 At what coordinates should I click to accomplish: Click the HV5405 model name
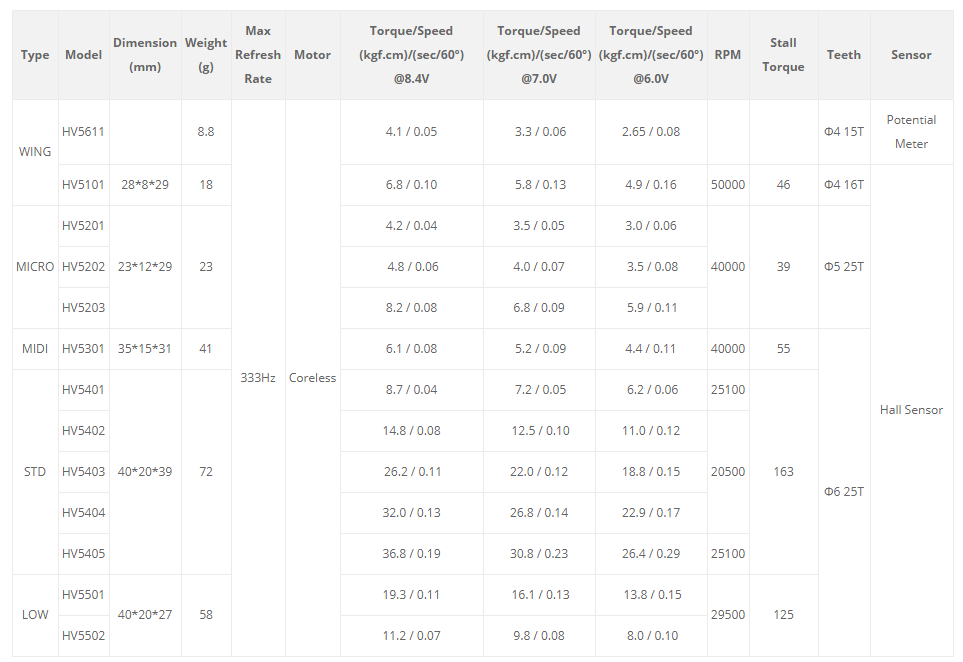(x=83, y=554)
